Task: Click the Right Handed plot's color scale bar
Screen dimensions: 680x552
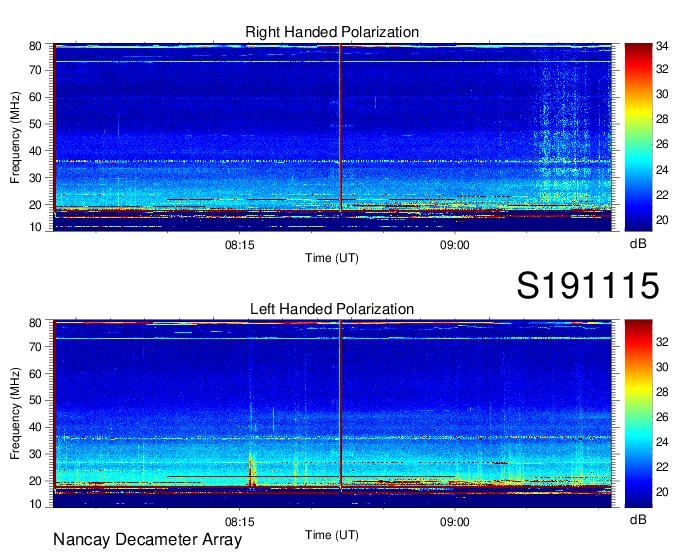Action: [x=638, y=137]
